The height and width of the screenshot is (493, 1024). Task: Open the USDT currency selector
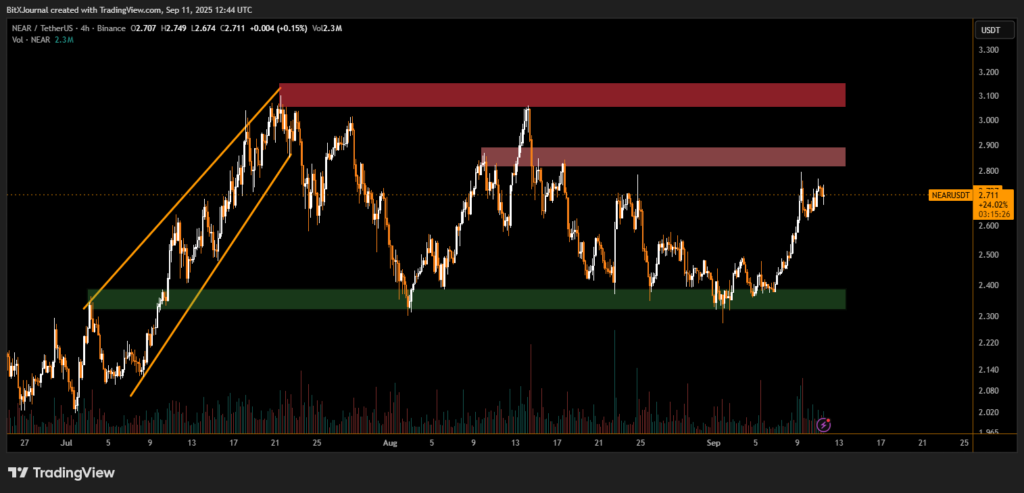[988, 29]
